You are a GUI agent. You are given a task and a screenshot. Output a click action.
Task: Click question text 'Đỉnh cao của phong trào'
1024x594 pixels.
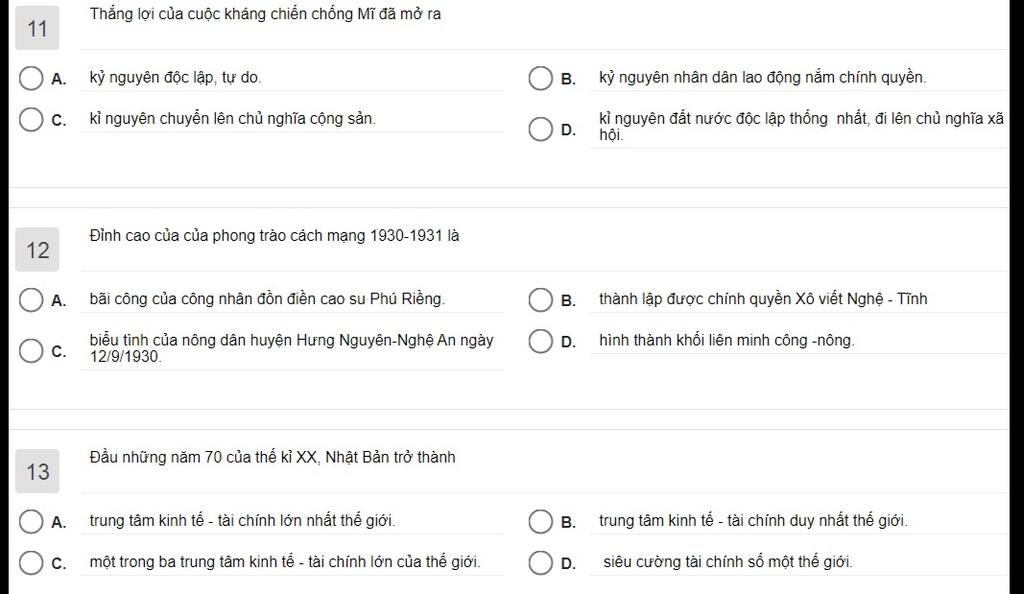274,236
